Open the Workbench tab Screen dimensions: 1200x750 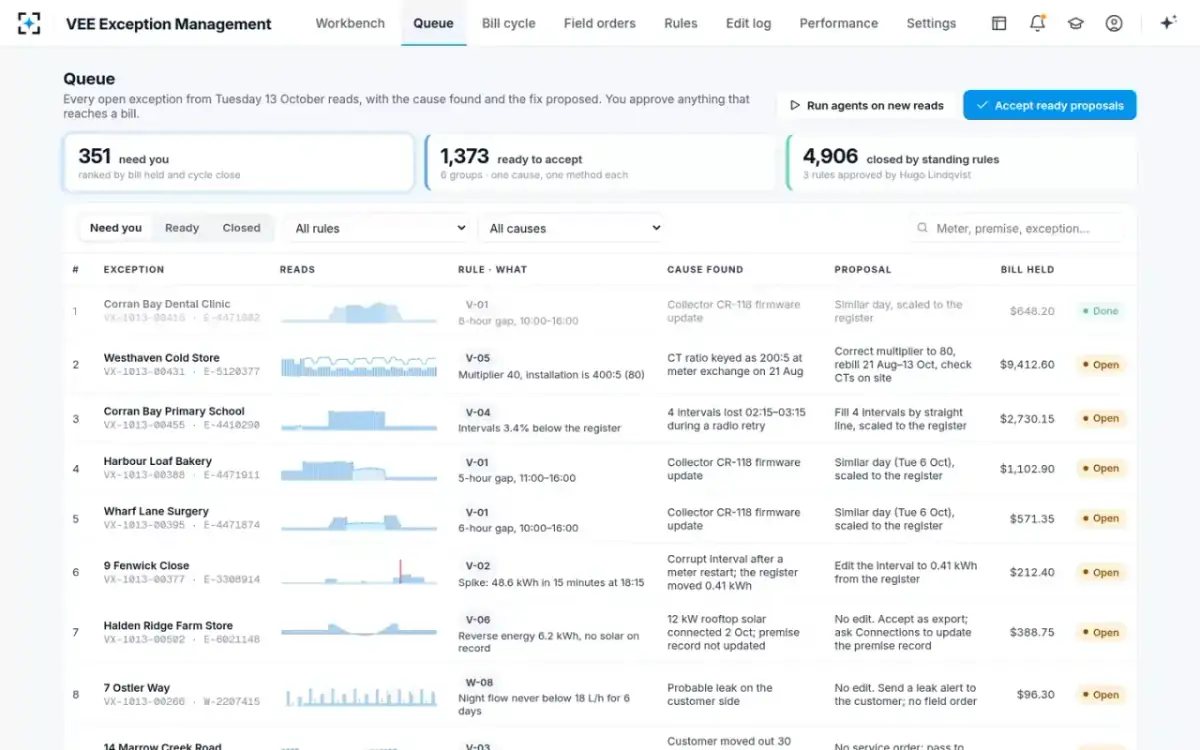350,23
